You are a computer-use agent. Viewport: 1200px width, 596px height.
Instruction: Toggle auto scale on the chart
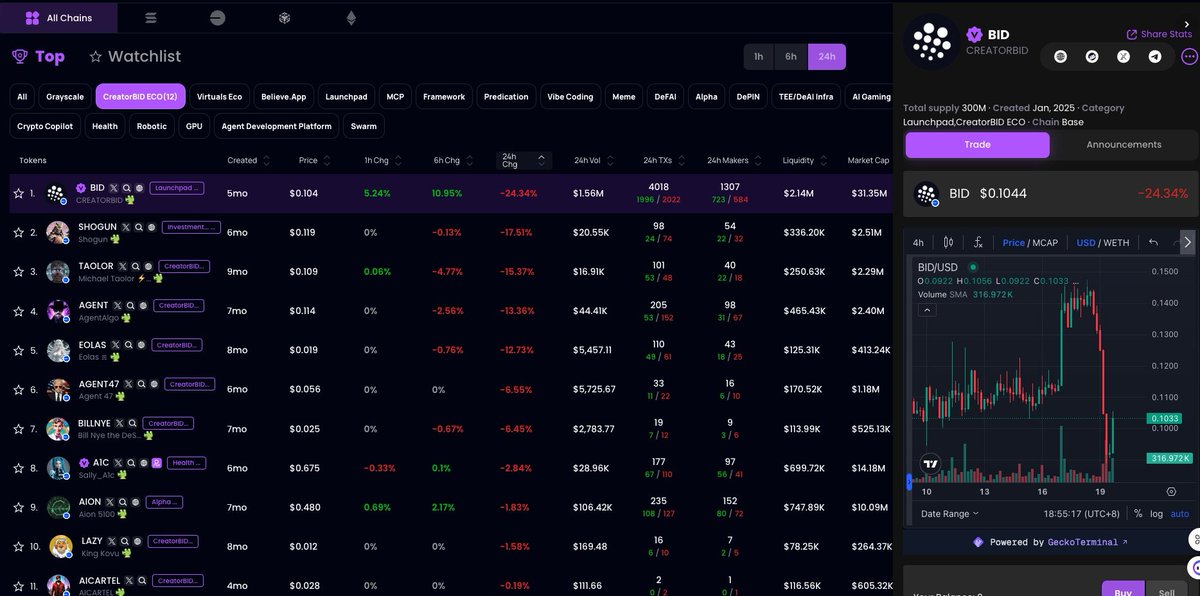pos(1180,514)
